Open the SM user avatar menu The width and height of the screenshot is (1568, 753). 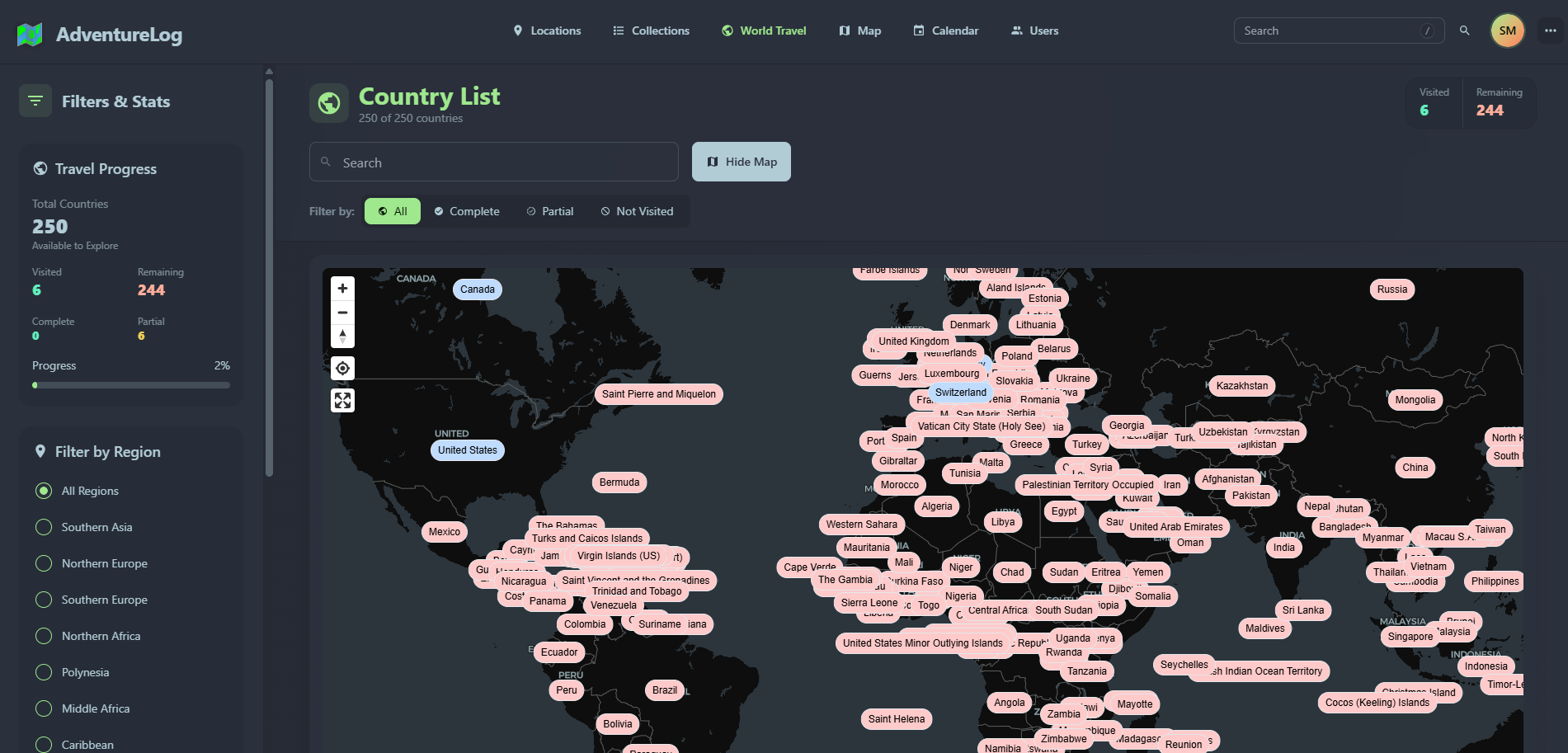point(1507,31)
